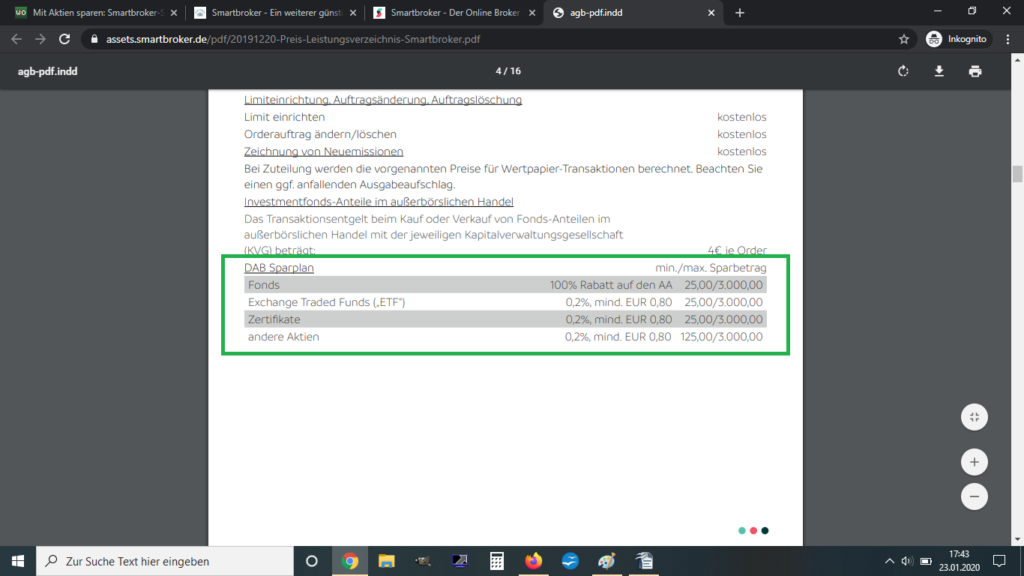Close the agb-pdf.indd tab
Image resolution: width=1024 pixels, height=576 pixels.
711,12
